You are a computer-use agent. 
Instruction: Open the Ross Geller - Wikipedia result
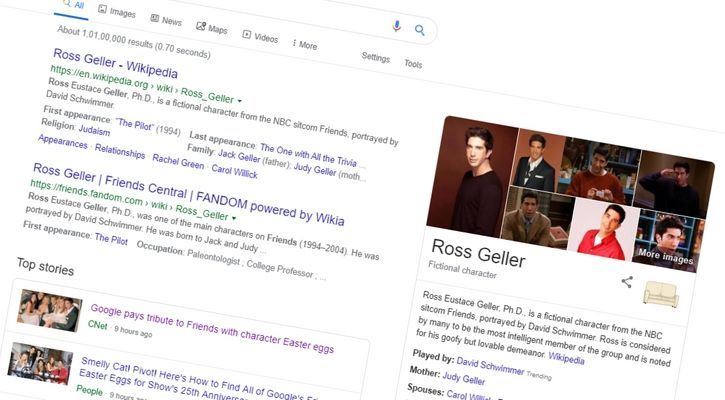click(x=115, y=63)
